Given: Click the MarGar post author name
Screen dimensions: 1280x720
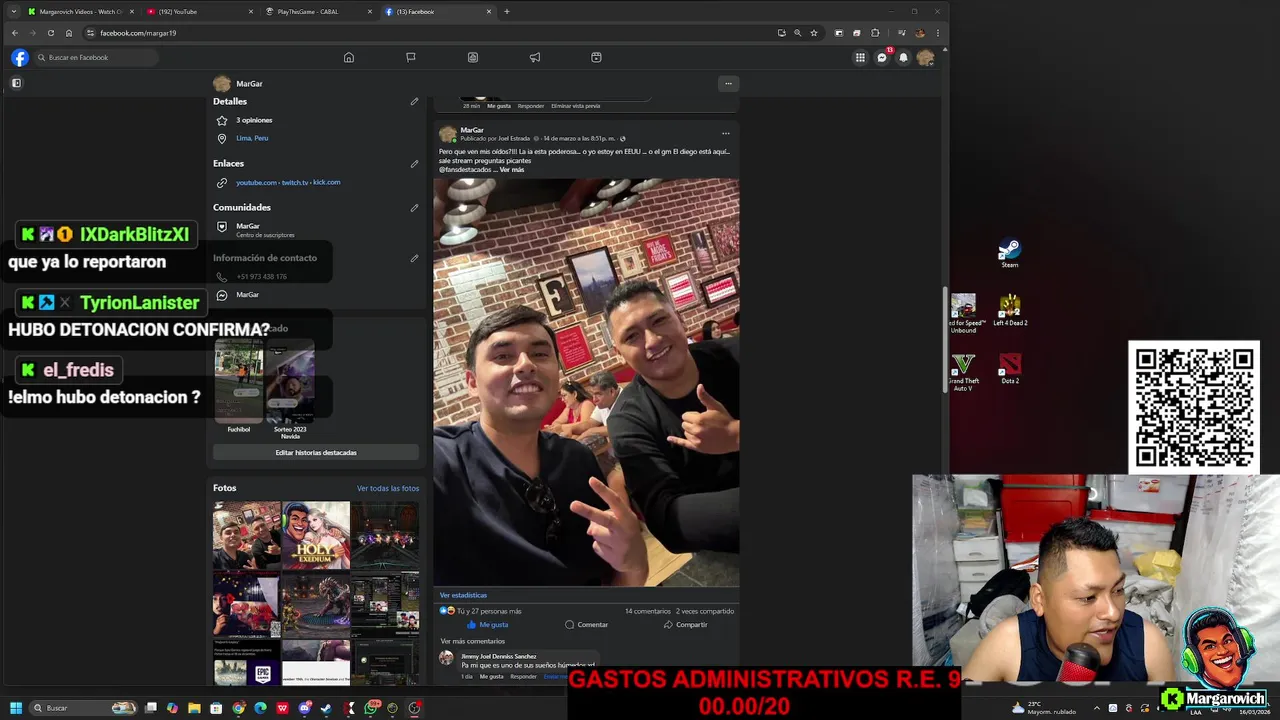Looking at the screenshot, I should tap(472, 130).
